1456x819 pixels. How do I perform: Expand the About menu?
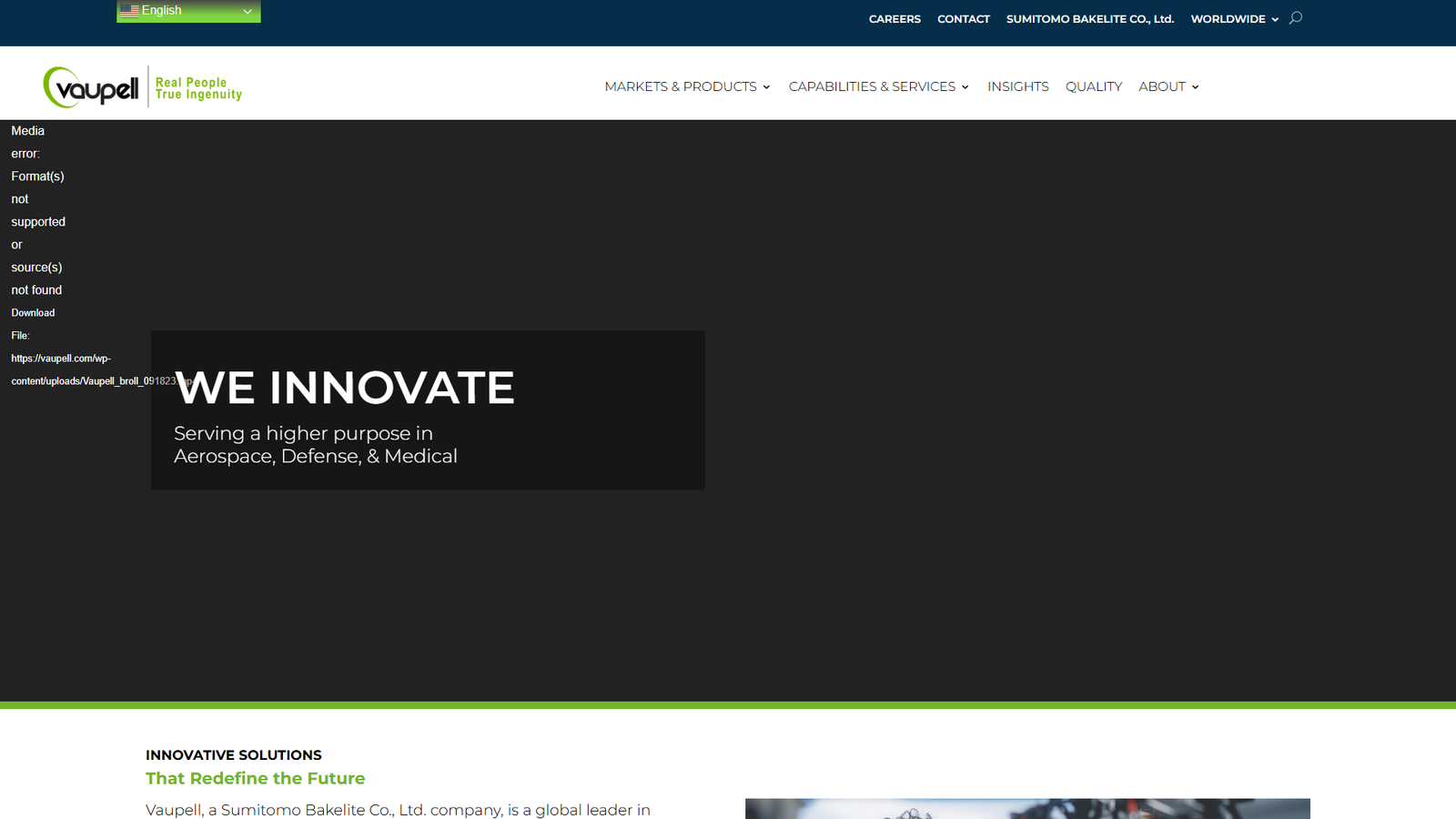coord(1168,86)
